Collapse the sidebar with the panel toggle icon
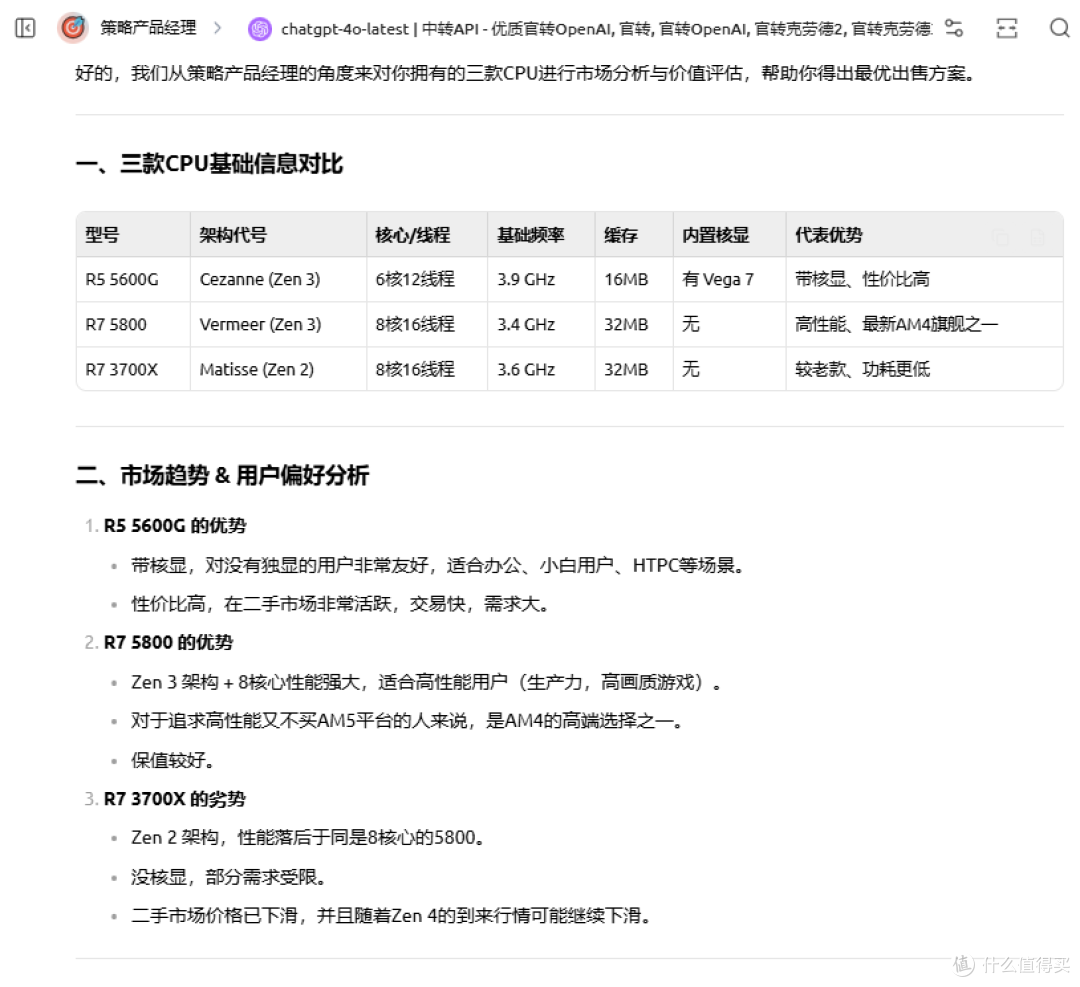 [x=25, y=28]
